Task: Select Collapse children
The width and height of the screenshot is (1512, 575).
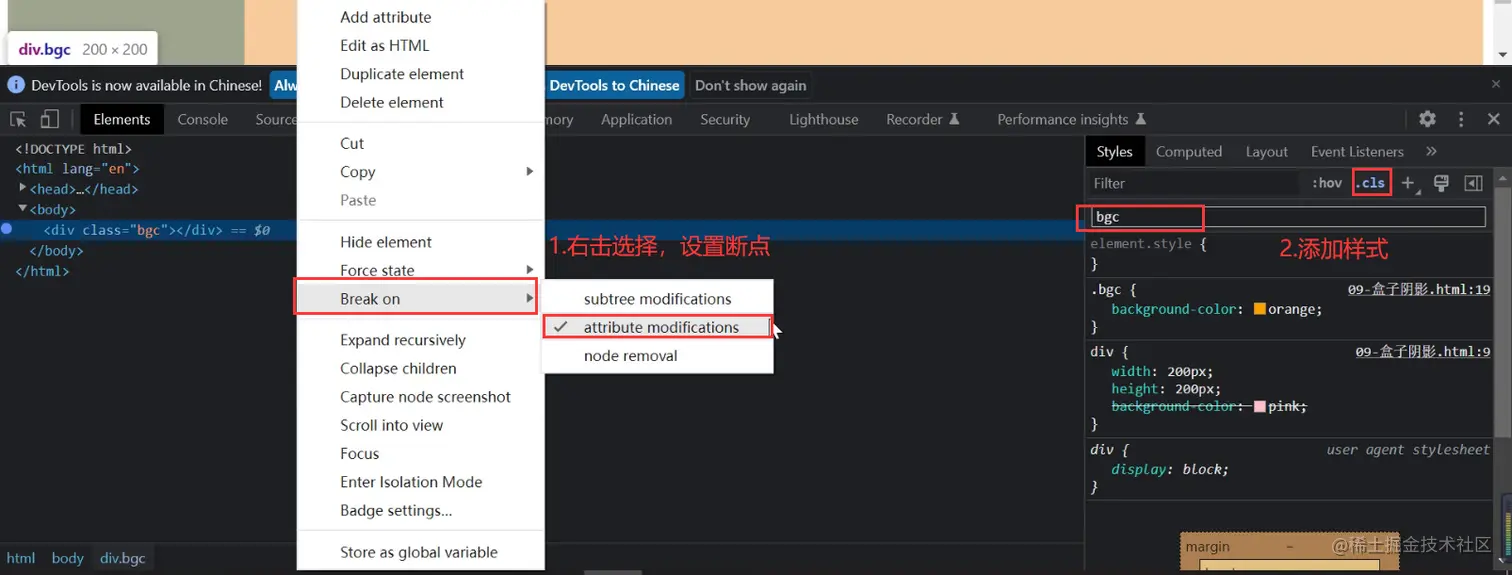Action: (421, 368)
